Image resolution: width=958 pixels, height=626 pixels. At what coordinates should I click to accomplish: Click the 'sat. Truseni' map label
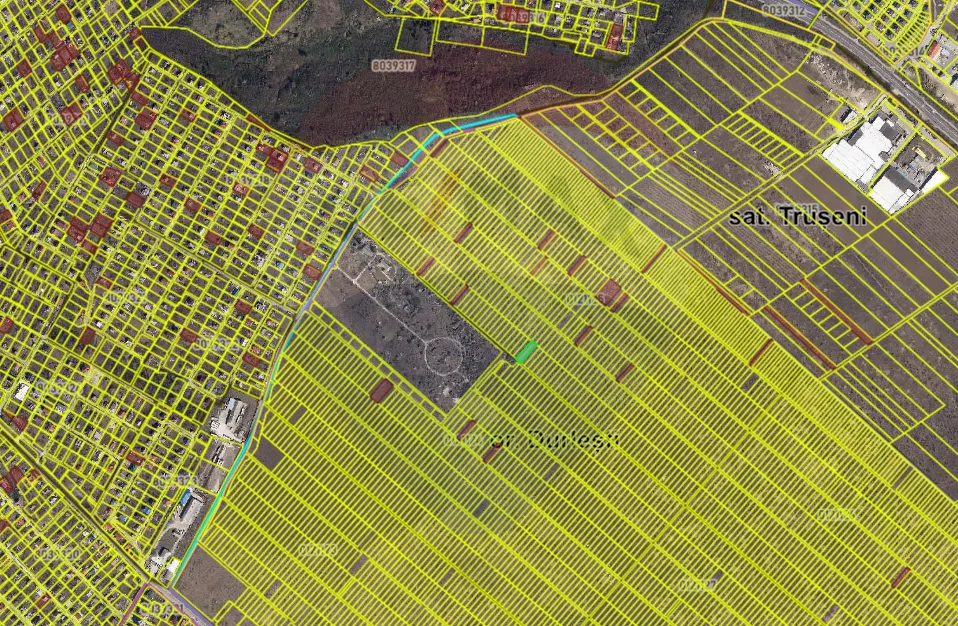(797, 217)
